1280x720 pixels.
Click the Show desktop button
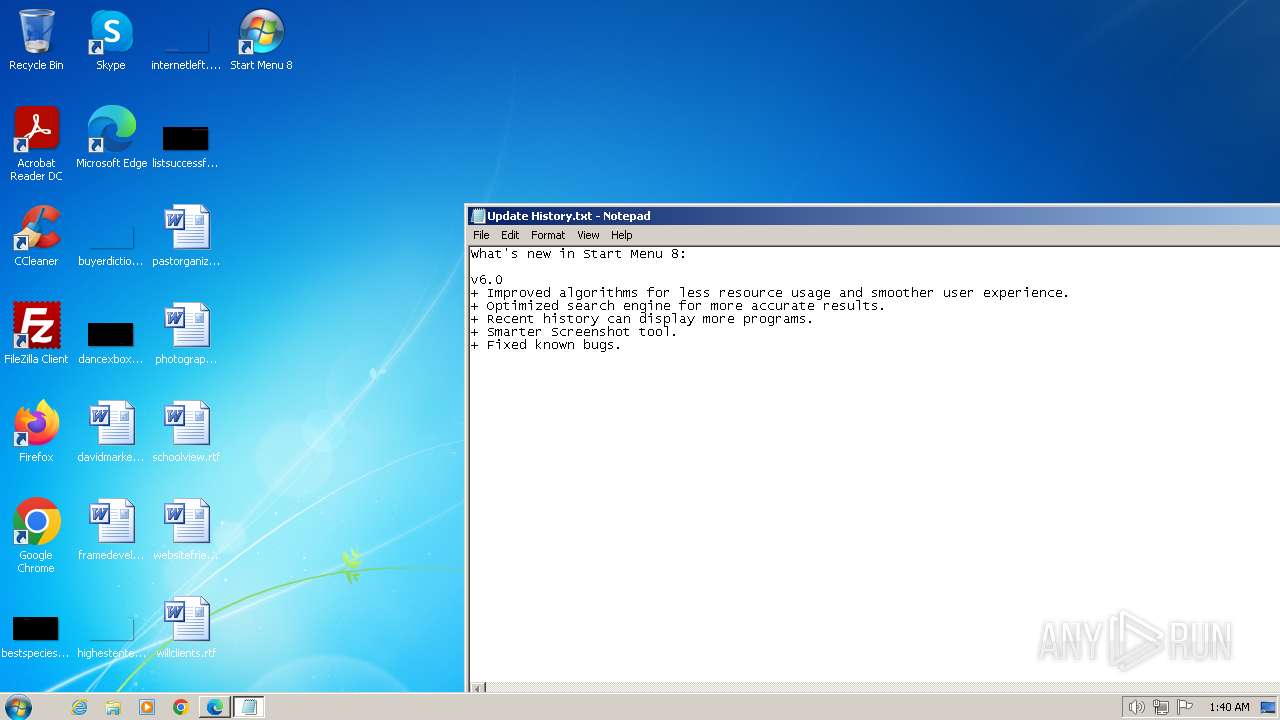coord(1269,707)
